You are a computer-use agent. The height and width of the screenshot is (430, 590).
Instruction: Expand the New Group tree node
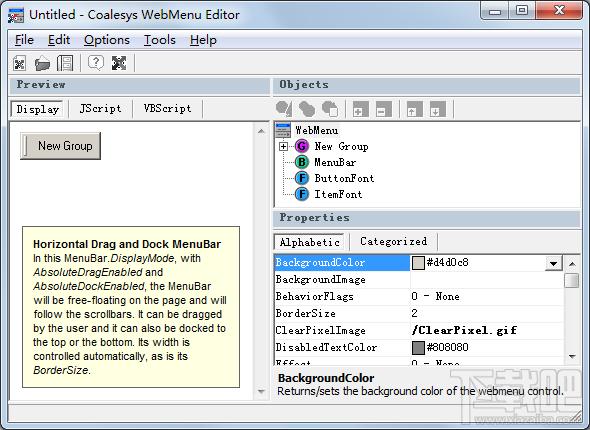284,146
